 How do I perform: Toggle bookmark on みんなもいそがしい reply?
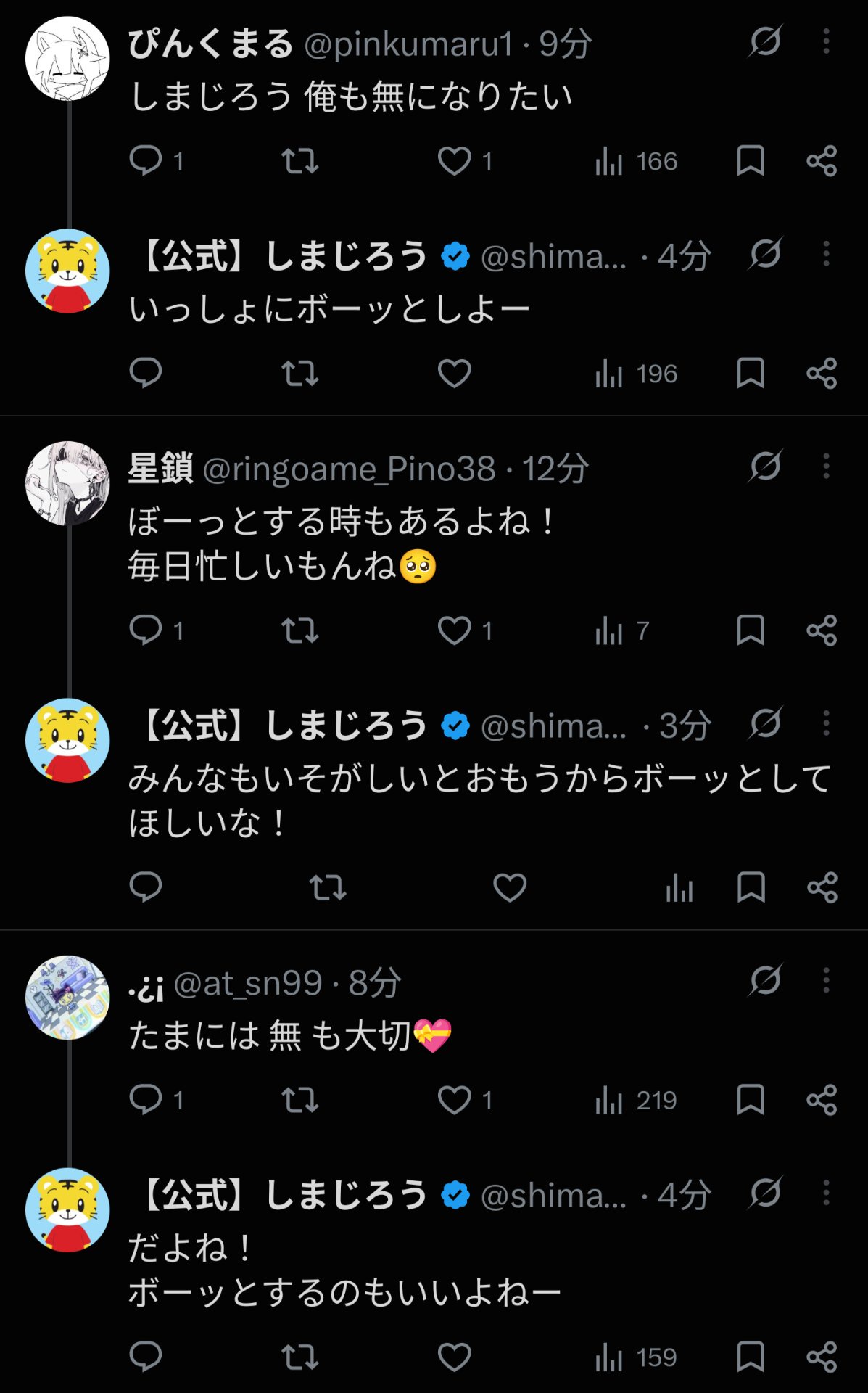coord(751,887)
